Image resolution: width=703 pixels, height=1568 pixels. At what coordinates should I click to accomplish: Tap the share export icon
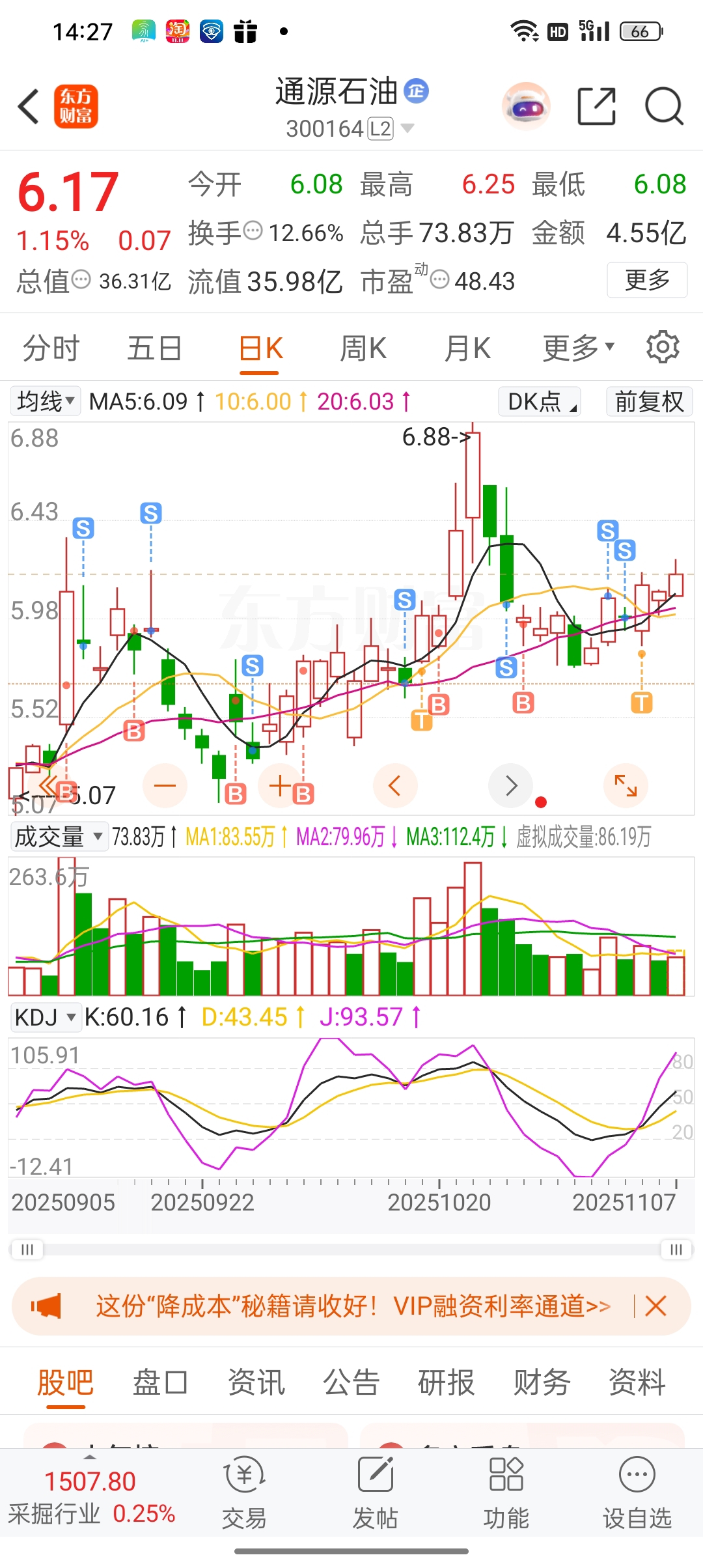[x=596, y=106]
